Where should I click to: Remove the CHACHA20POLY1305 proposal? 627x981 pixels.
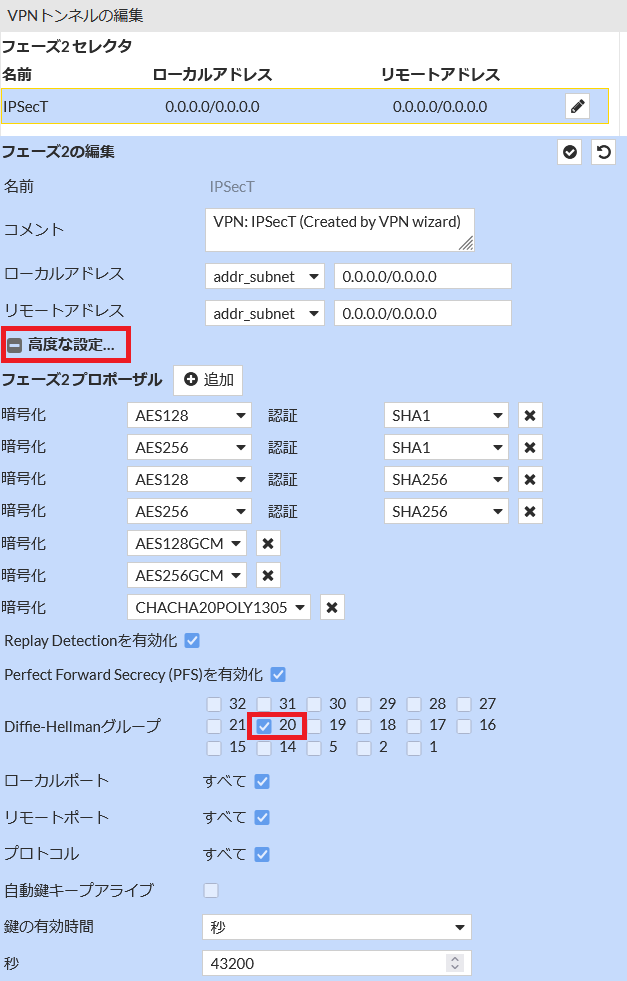point(332,607)
